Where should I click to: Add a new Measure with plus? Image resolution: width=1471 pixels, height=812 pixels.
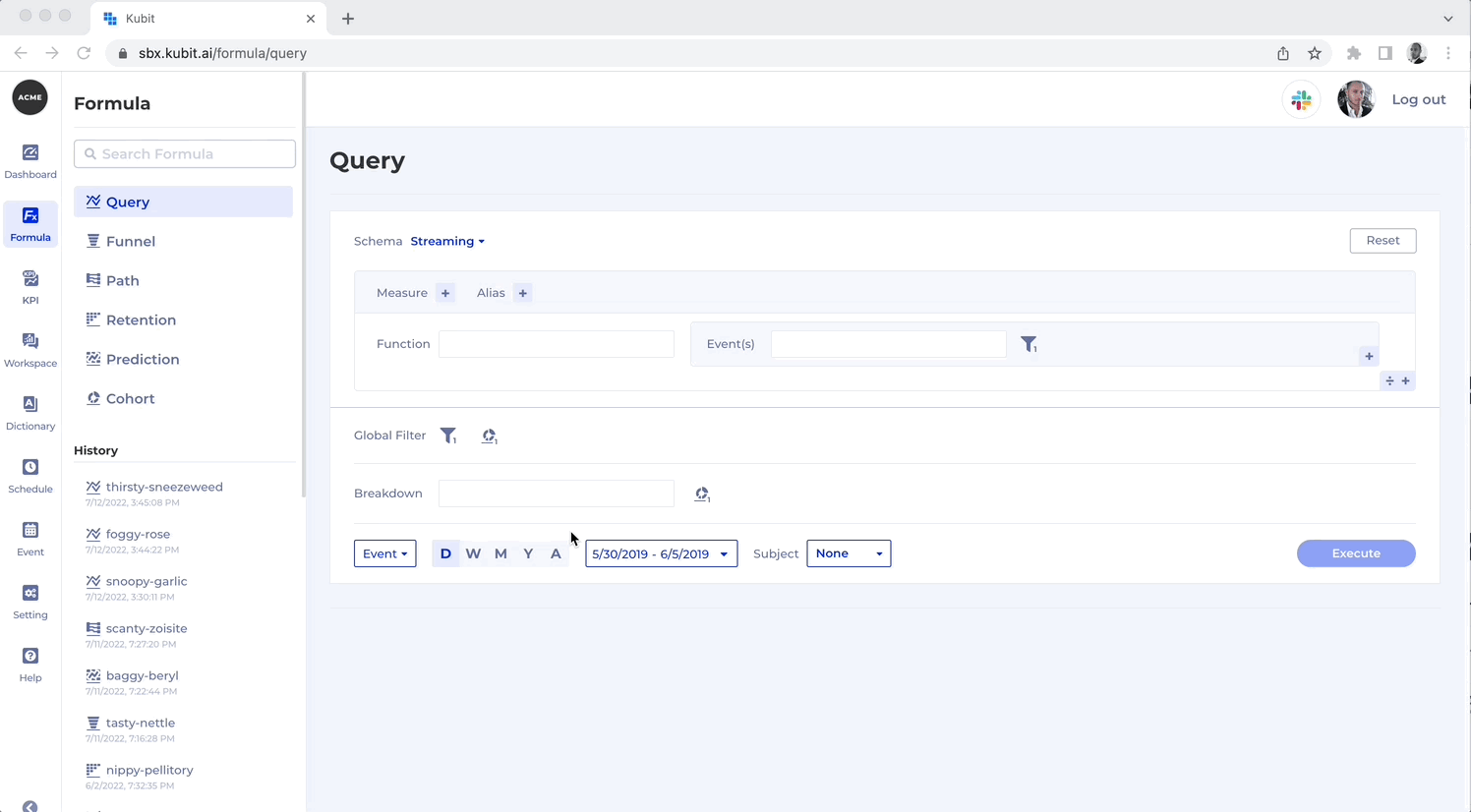(445, 293)
